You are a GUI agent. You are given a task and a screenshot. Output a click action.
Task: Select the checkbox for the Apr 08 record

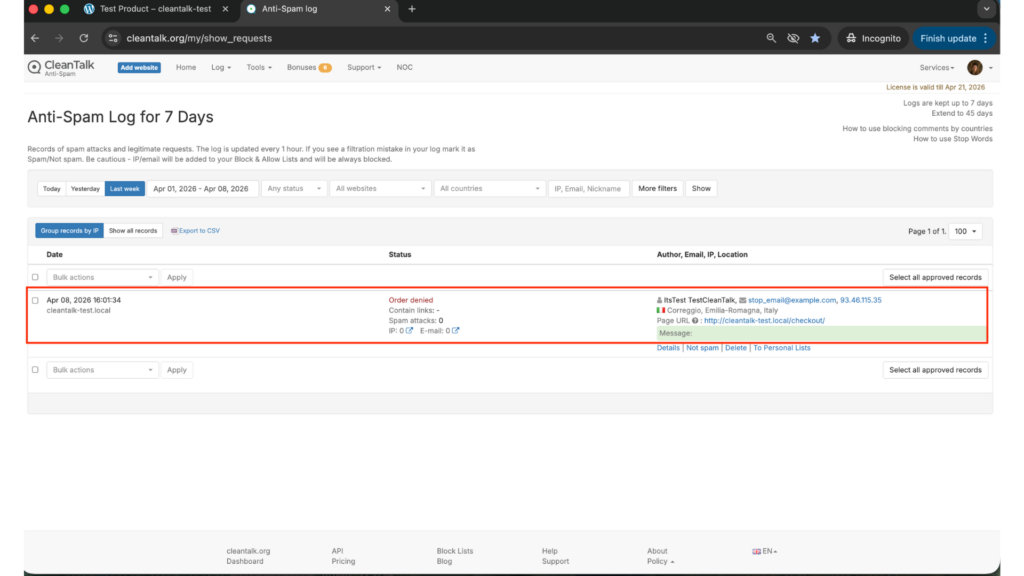coord(35,299)
